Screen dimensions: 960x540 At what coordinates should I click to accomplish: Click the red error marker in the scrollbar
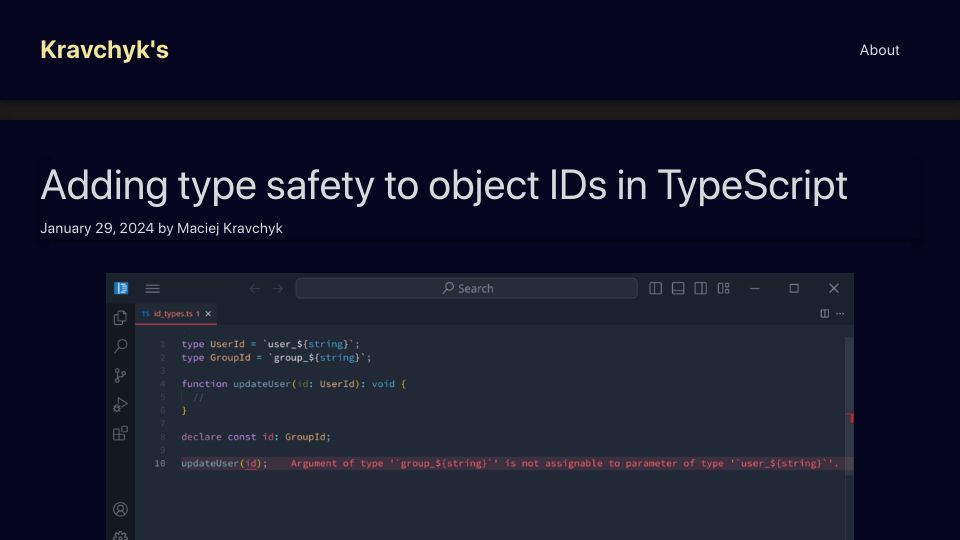851,418
